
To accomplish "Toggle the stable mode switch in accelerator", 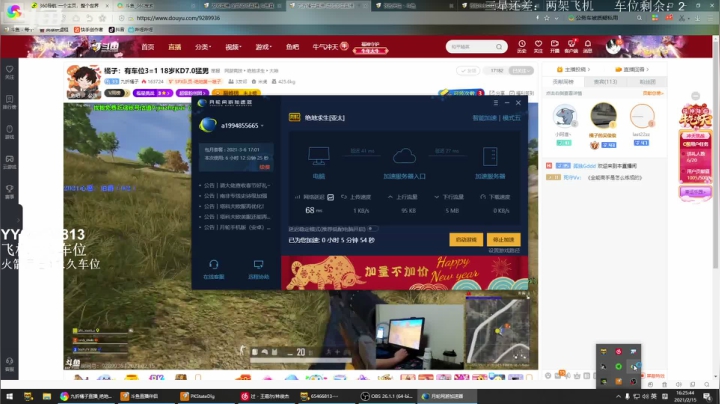I will pyautogui.click(x=373, y=229).
